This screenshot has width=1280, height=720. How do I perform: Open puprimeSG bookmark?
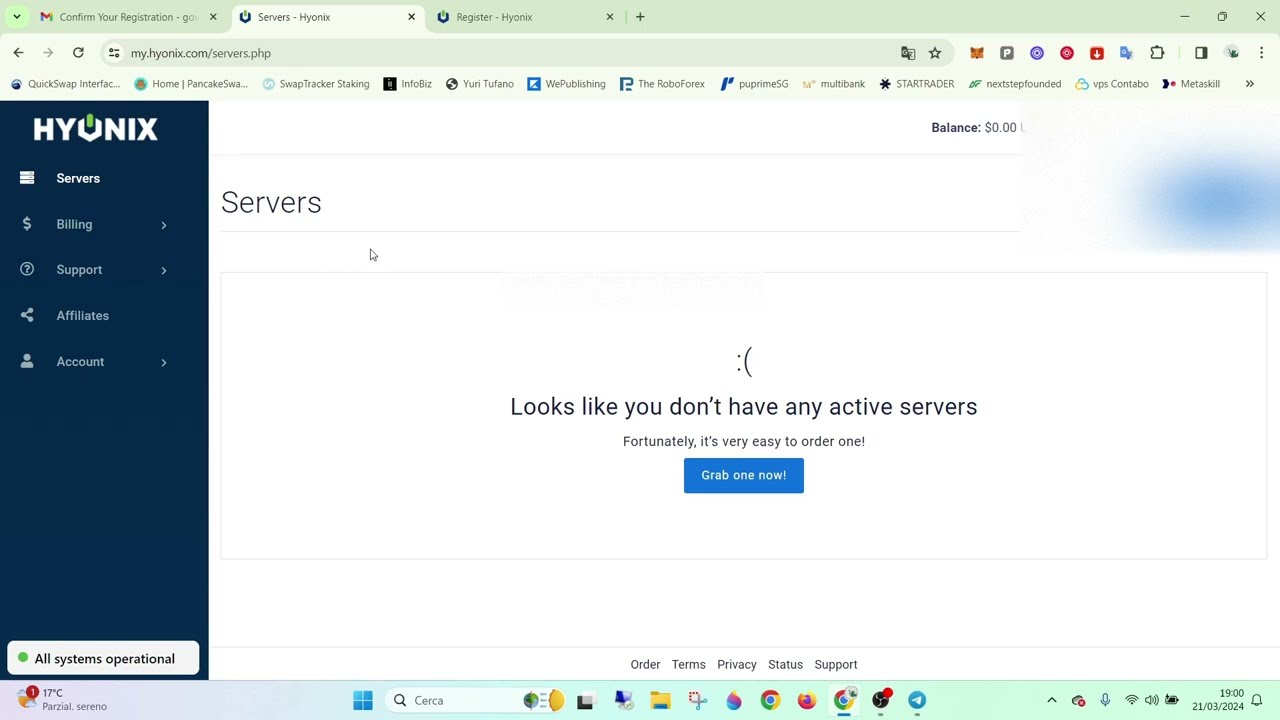click(754, 84)
